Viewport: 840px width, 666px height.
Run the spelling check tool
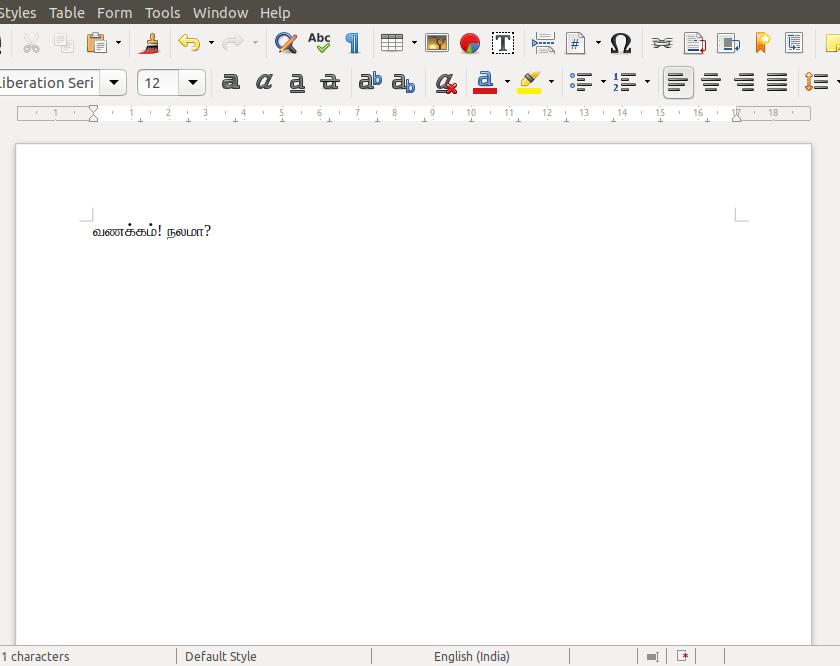319,43
